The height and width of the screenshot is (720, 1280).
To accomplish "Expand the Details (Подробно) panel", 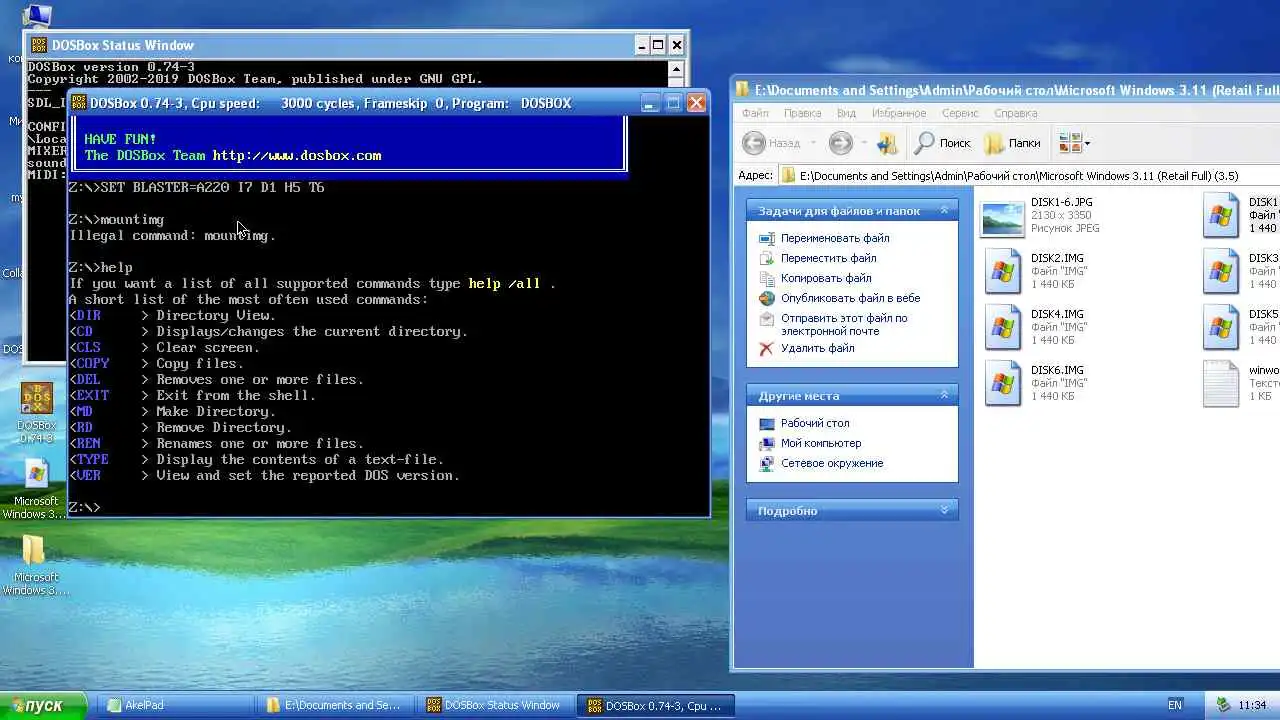I will coord(943,511).
